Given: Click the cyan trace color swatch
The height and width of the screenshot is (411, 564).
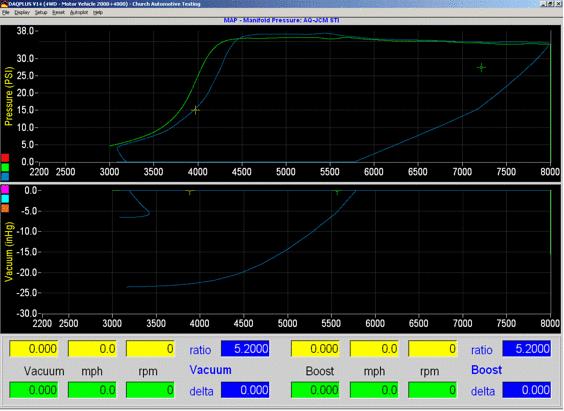Looking at the screenshot, I should point(5,199).
